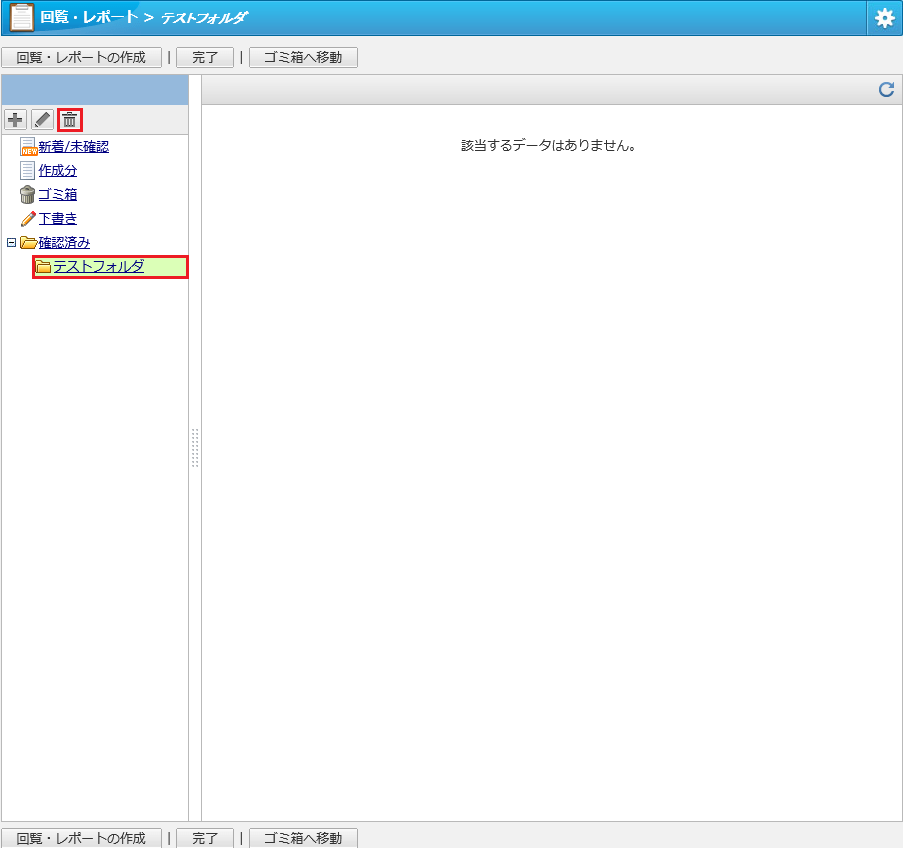903x848 pixels.
Task: Click the ゴミ箱 trash can icon
Action: coord(28,195)
